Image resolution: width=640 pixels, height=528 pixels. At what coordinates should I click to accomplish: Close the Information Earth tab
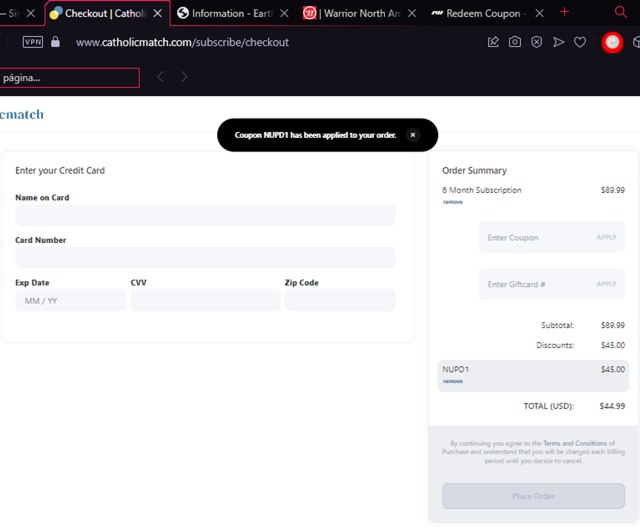tap(284, 13)
